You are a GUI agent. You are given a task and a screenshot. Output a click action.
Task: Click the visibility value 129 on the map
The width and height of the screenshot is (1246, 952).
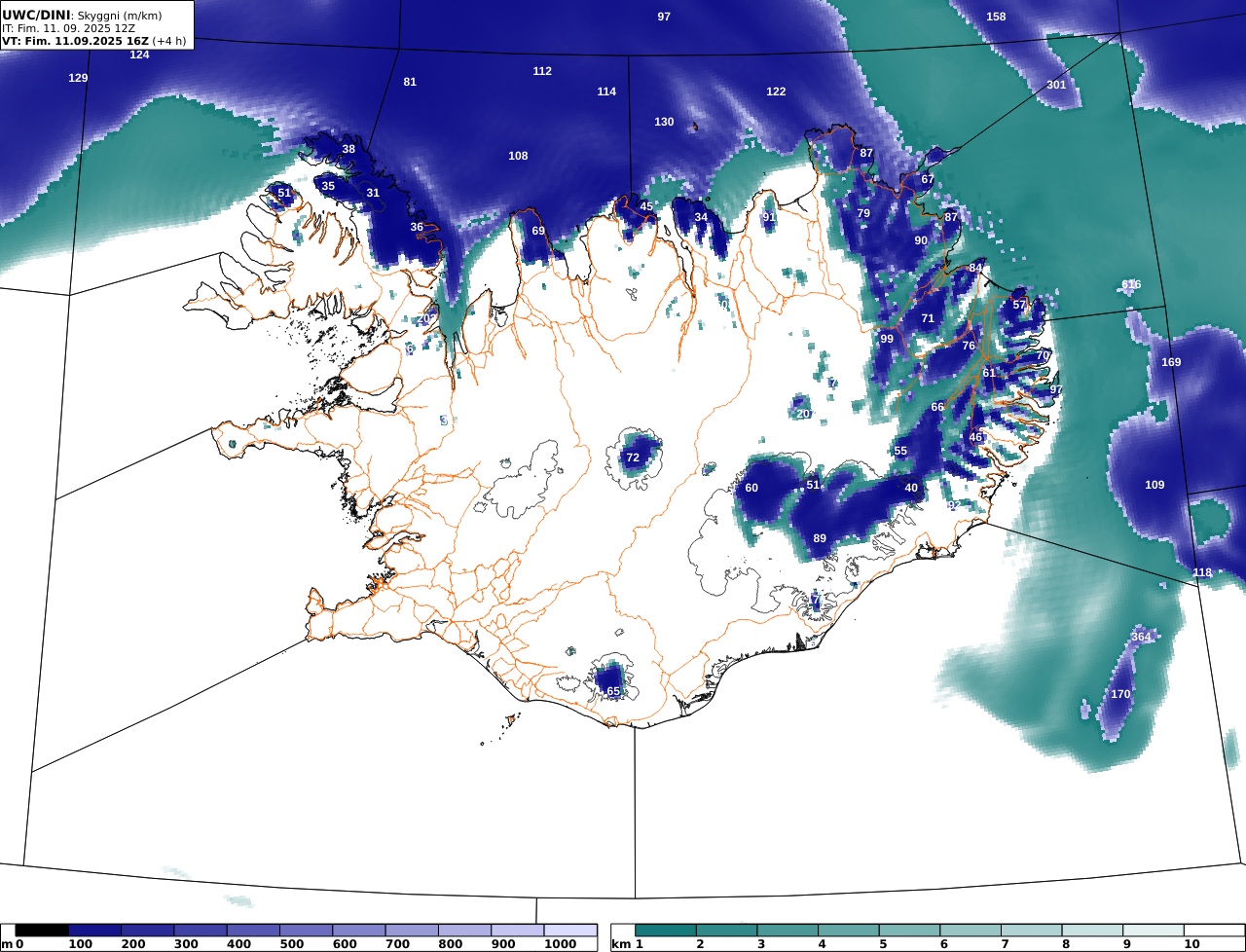[78, 77]
